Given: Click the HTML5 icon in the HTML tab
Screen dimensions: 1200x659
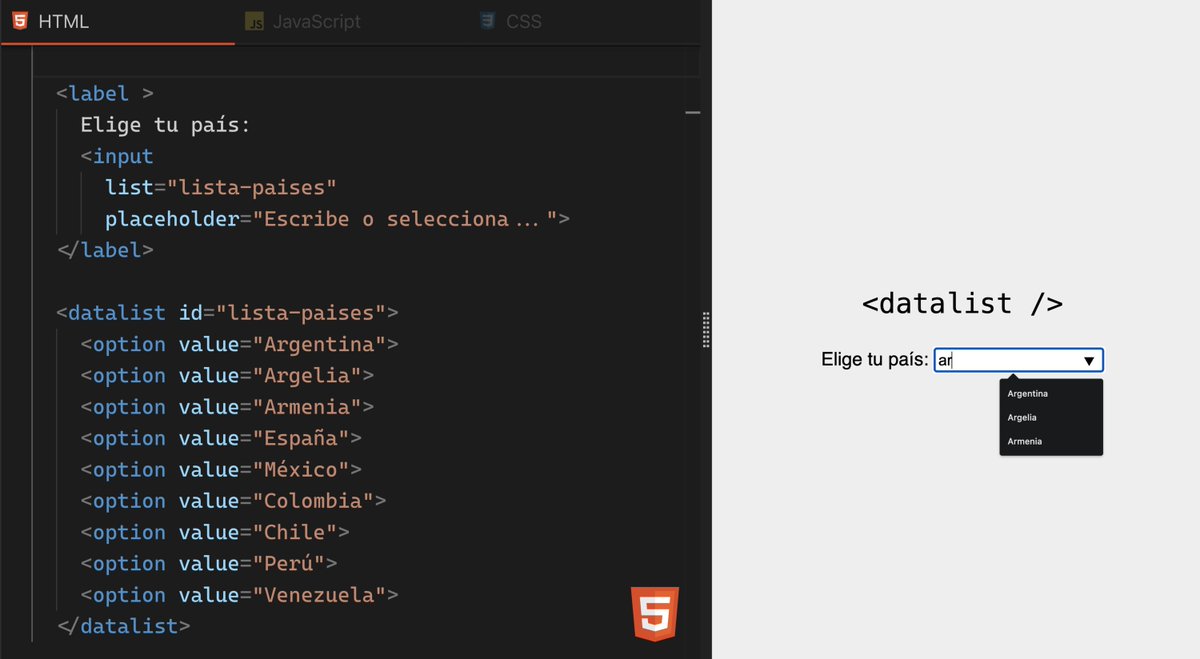Looking at the screenshot, I should (x=20, y=21).
